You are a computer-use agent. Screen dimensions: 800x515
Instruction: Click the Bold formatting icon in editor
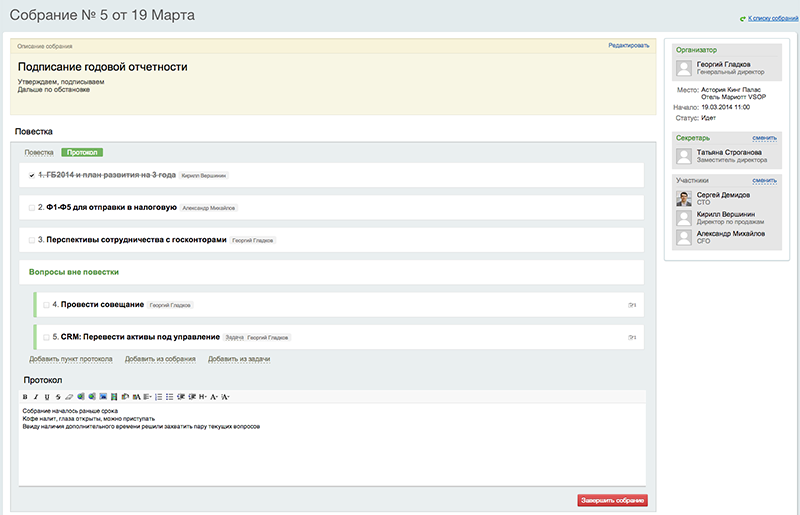pyautogui.click(x=25, y=397)
